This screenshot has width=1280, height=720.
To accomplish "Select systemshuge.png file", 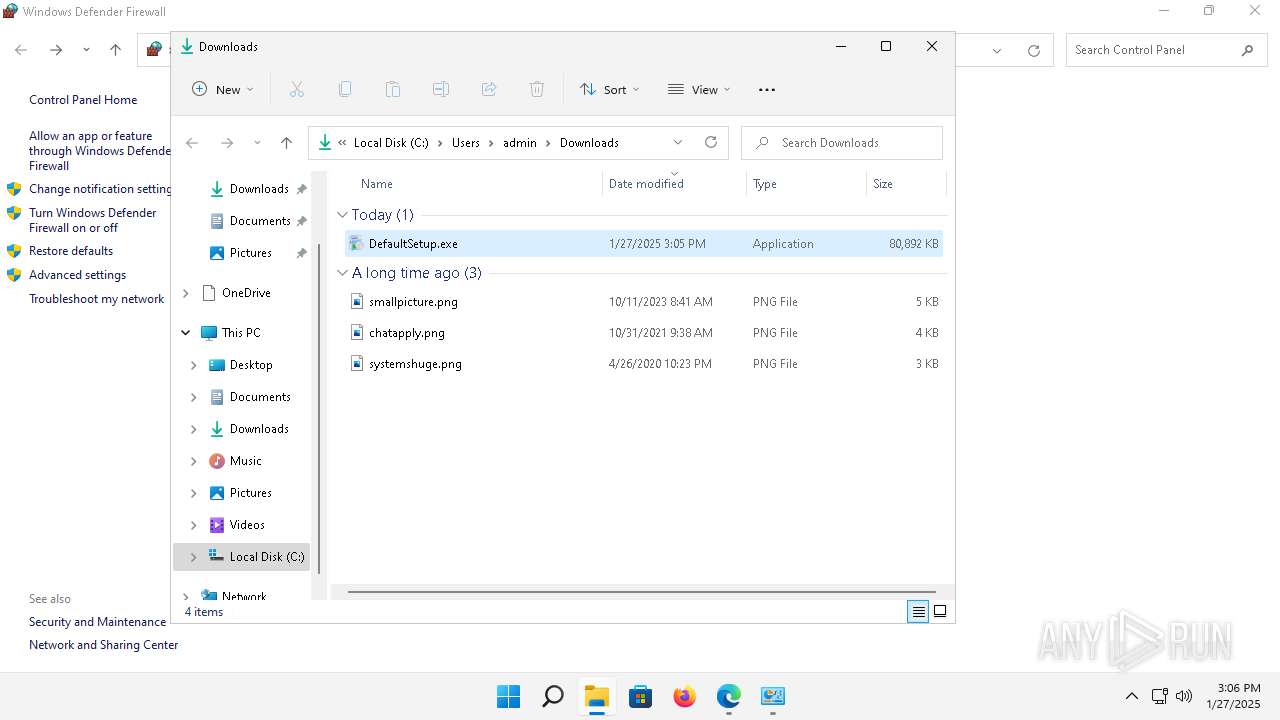I will point(644,364).
